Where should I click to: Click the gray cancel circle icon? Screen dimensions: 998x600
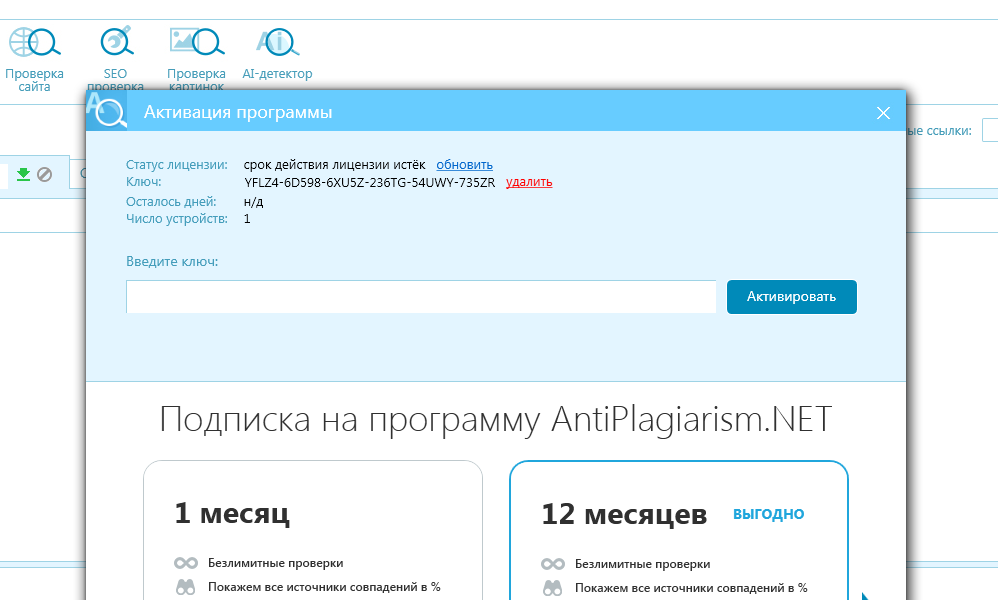pos(44,174)
